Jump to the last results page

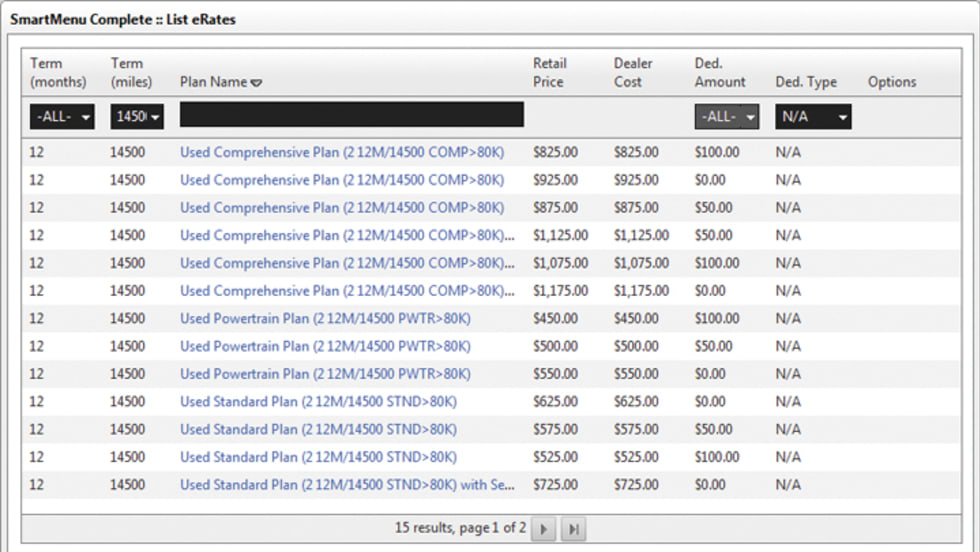click(x=572, y=529)
